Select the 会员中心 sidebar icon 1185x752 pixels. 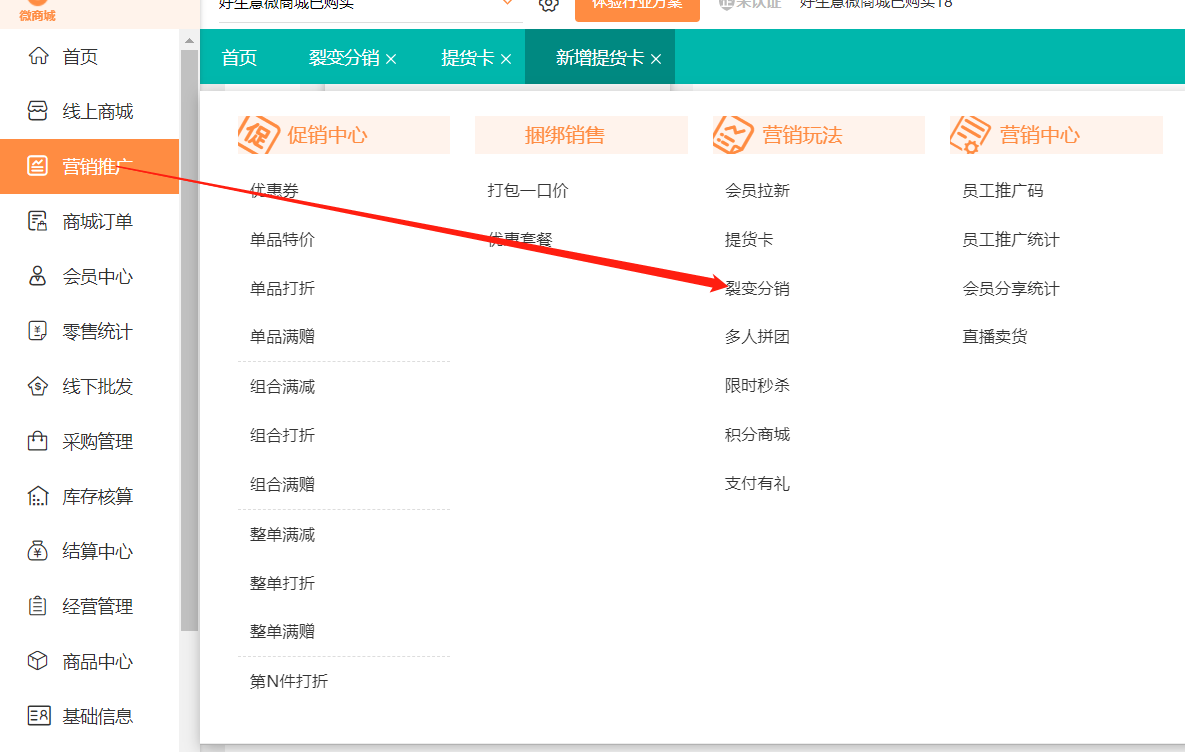click(35, 276)
